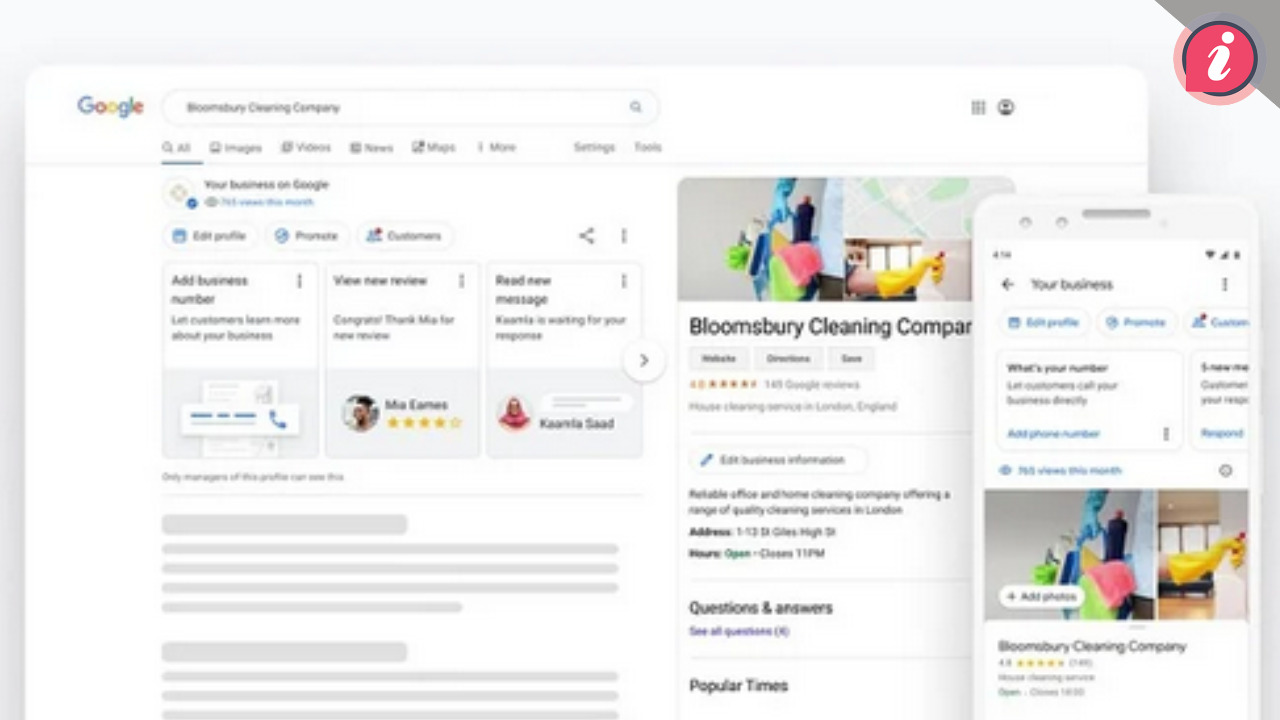The width and height of the screenshot is (1280, 720).
Task: Click the info circle beside phone views count
Action: coord(1226,471)
